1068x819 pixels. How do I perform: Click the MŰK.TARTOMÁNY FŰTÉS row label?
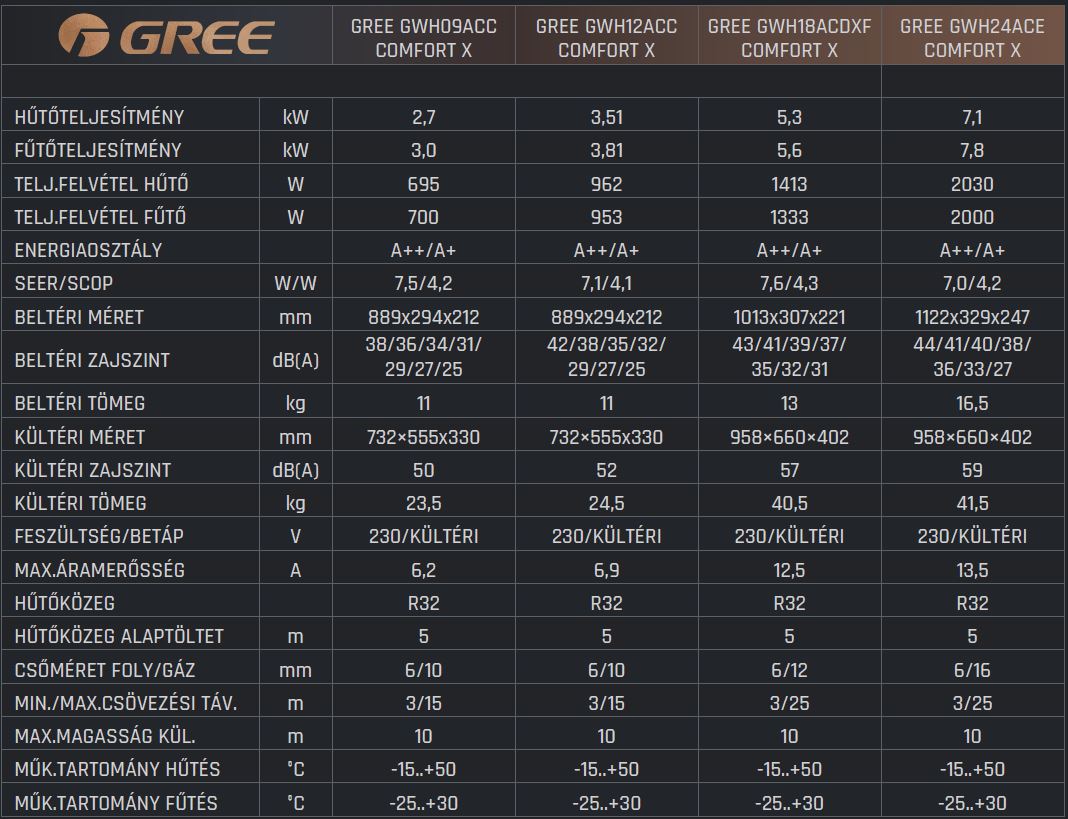click(116, 803)
